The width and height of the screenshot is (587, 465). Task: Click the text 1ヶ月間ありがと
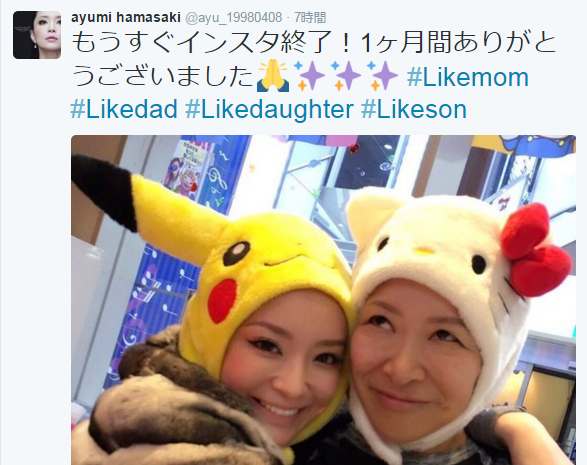[459, 42]
